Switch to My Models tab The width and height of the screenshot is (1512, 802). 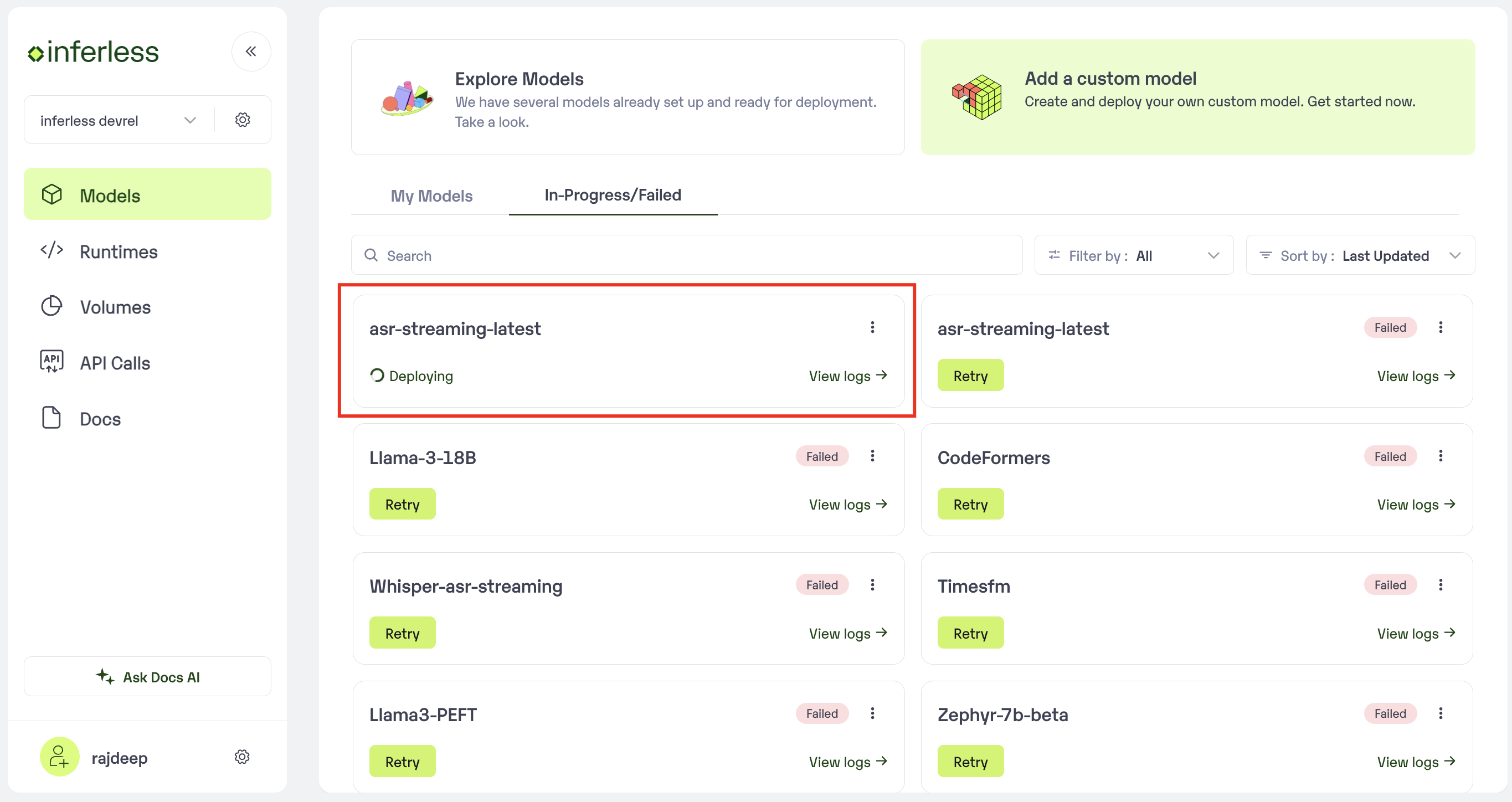pyautogui.click(x=431, y=196)
